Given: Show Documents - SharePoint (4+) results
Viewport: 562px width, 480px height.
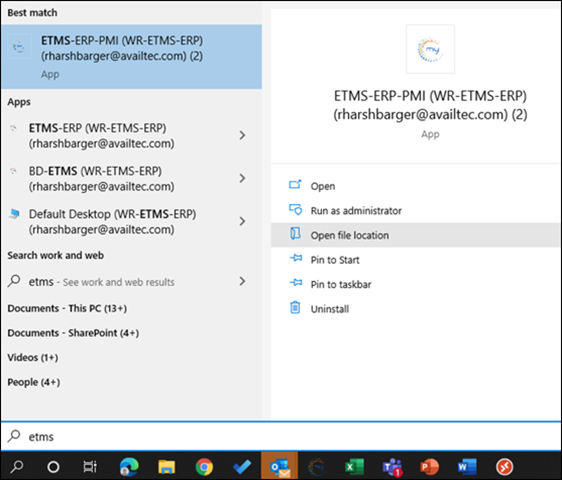Looking at the screenshot, I should [x=73, y=333].
